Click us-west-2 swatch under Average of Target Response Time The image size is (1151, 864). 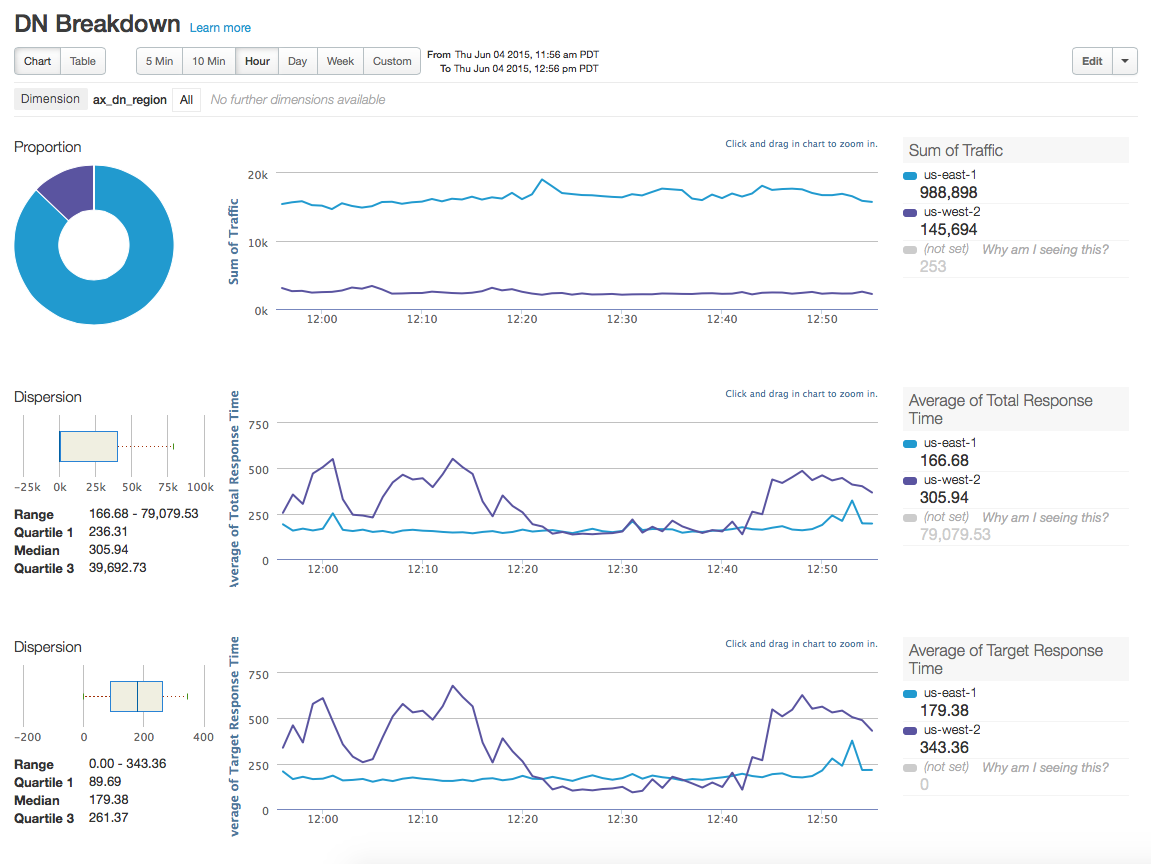pos(910,730)
